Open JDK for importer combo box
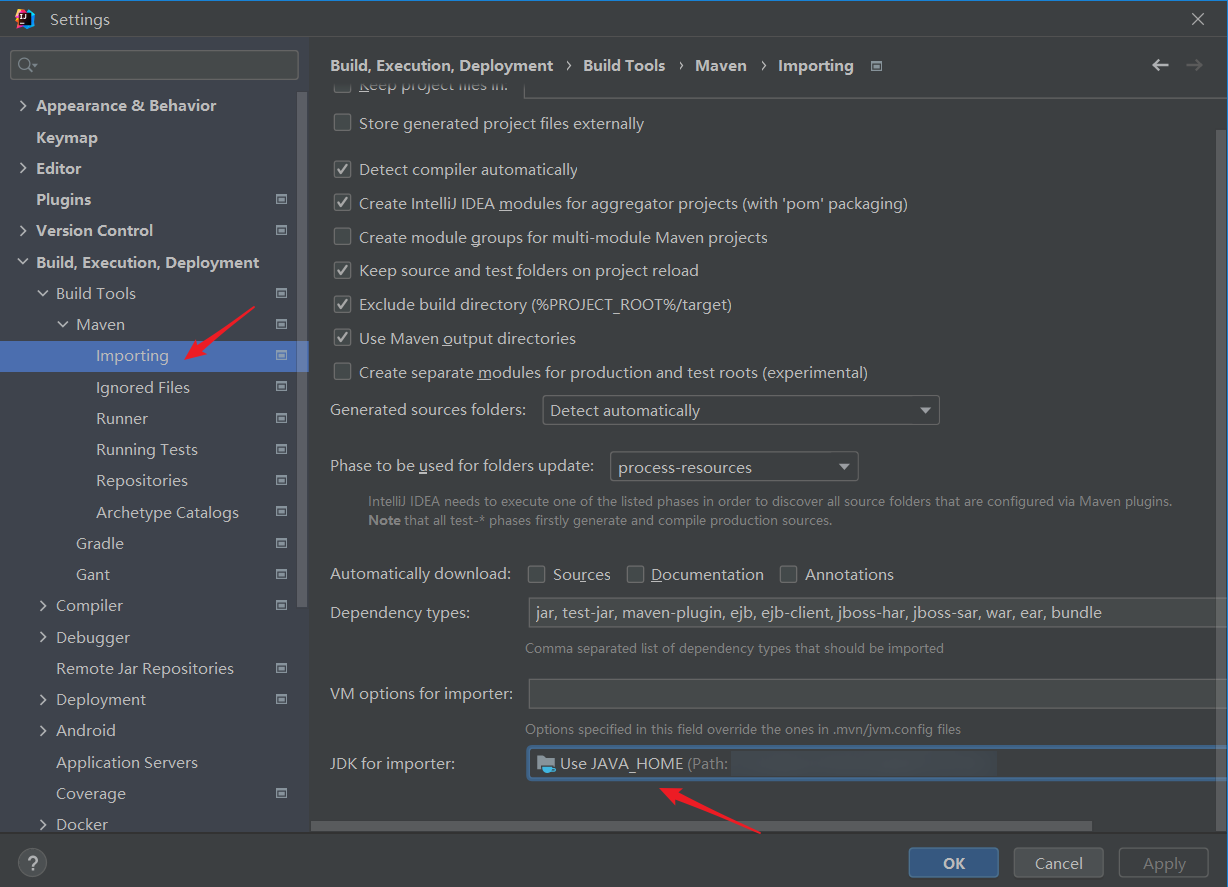The image size is (1228, 887). 877,764
